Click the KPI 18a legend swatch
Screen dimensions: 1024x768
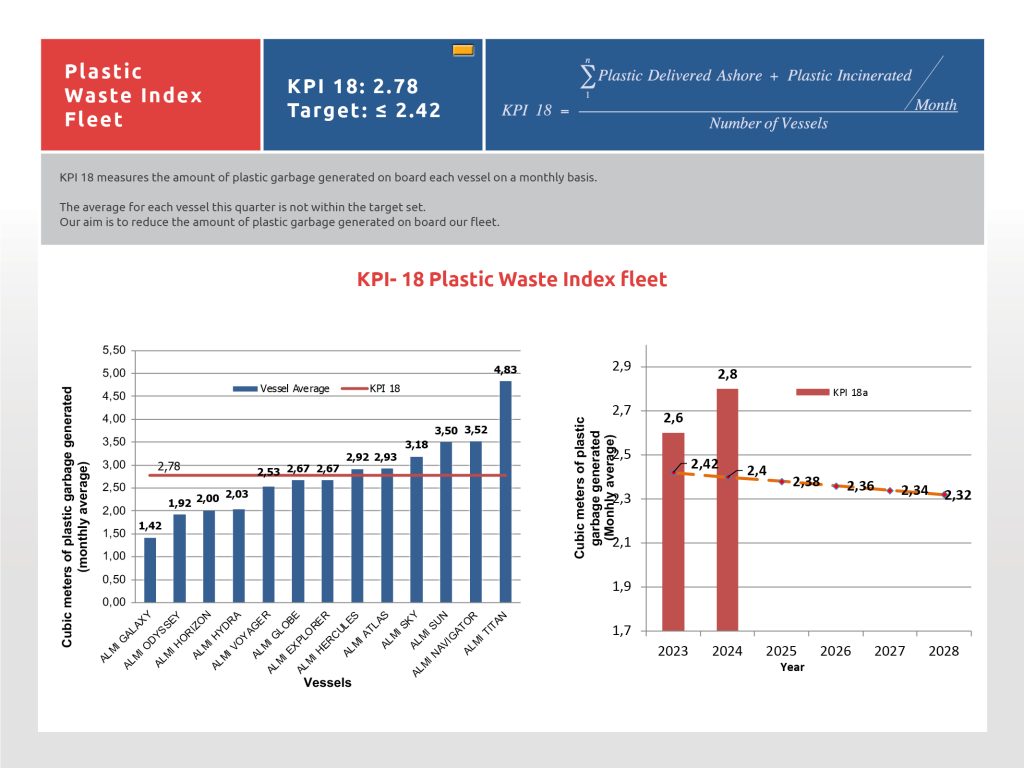(x=812, y=392)
